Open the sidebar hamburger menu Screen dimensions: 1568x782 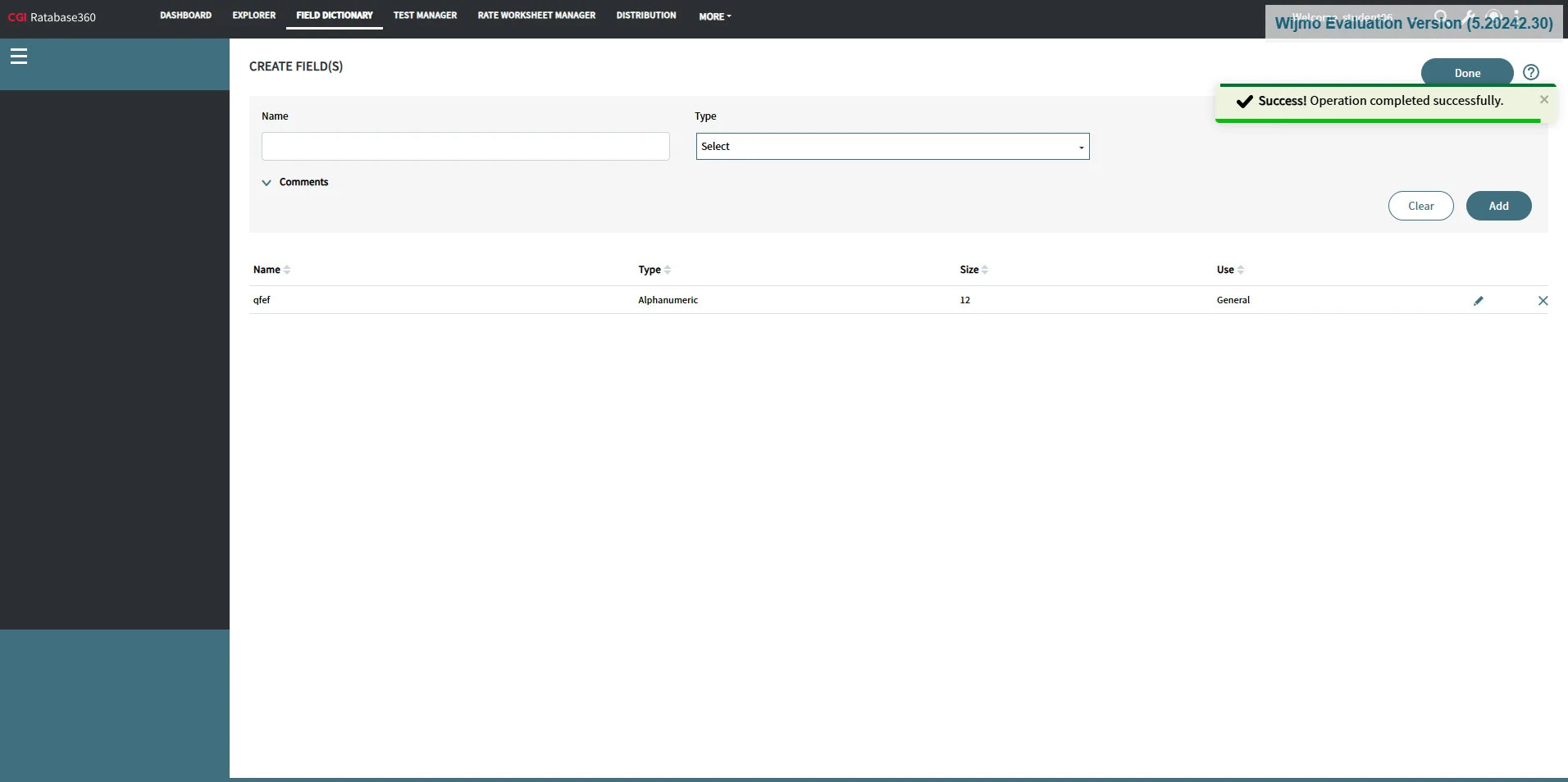(19, 55)
